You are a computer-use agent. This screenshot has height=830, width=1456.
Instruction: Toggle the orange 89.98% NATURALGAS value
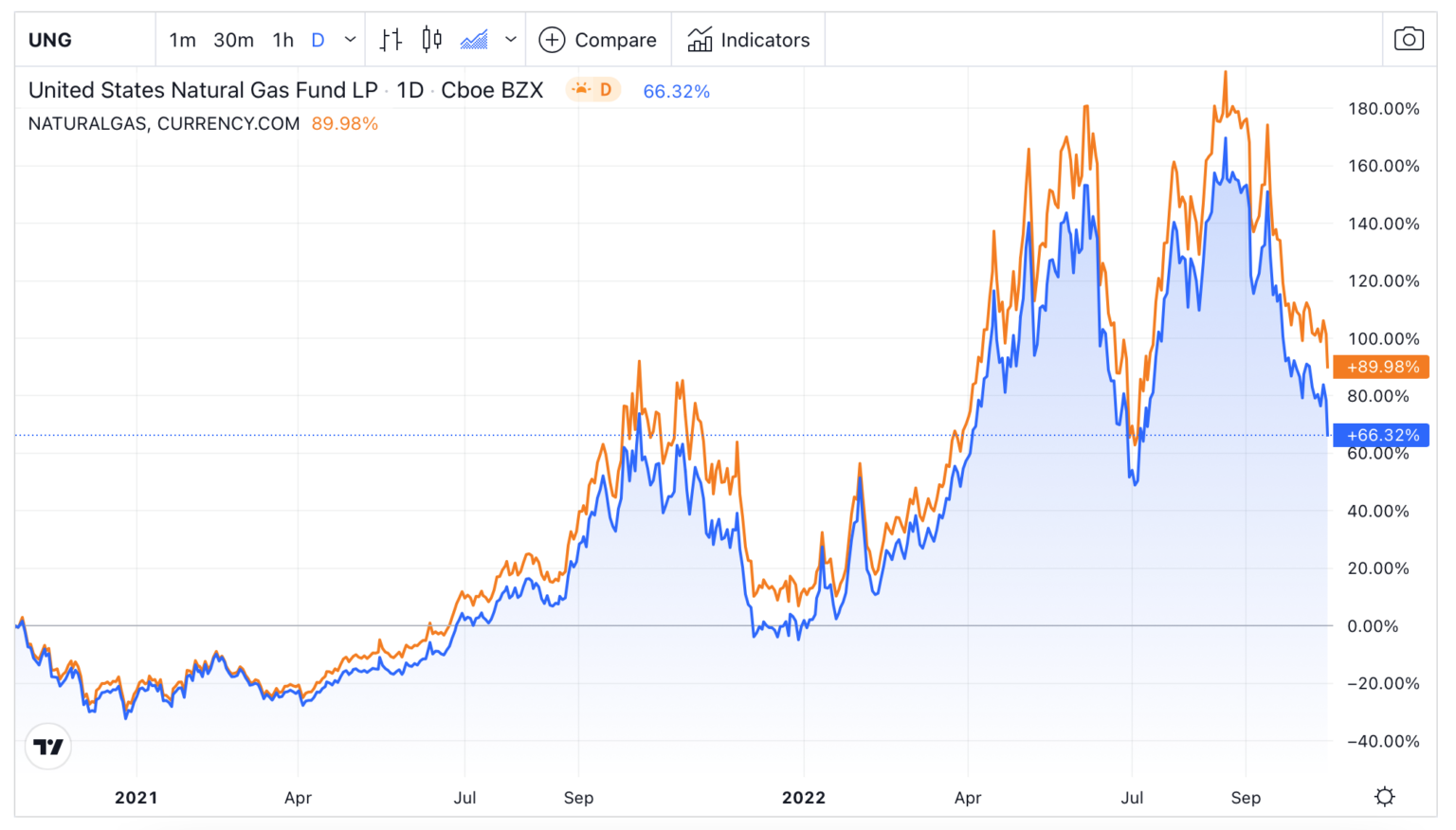346,123
